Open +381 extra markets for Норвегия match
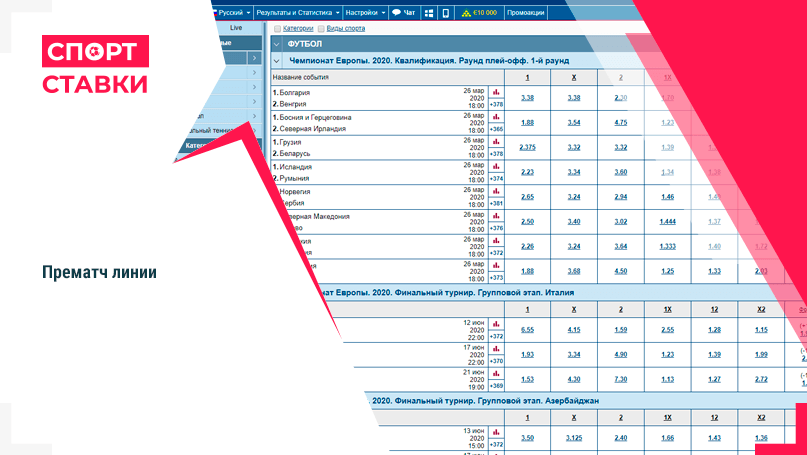The image size is (807, 455). [497, 203]
